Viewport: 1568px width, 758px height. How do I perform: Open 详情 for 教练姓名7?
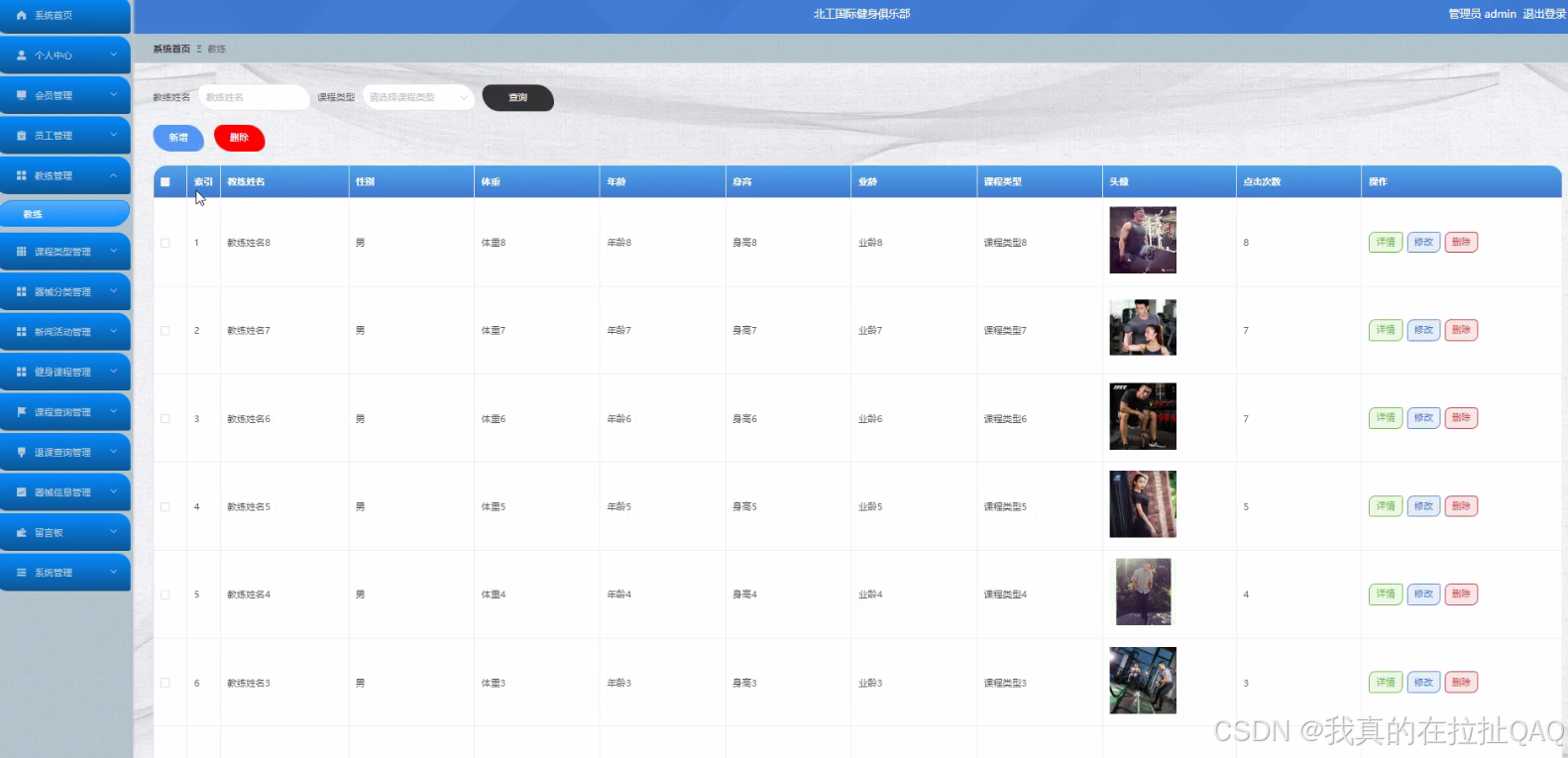[x=1386, y=330]
